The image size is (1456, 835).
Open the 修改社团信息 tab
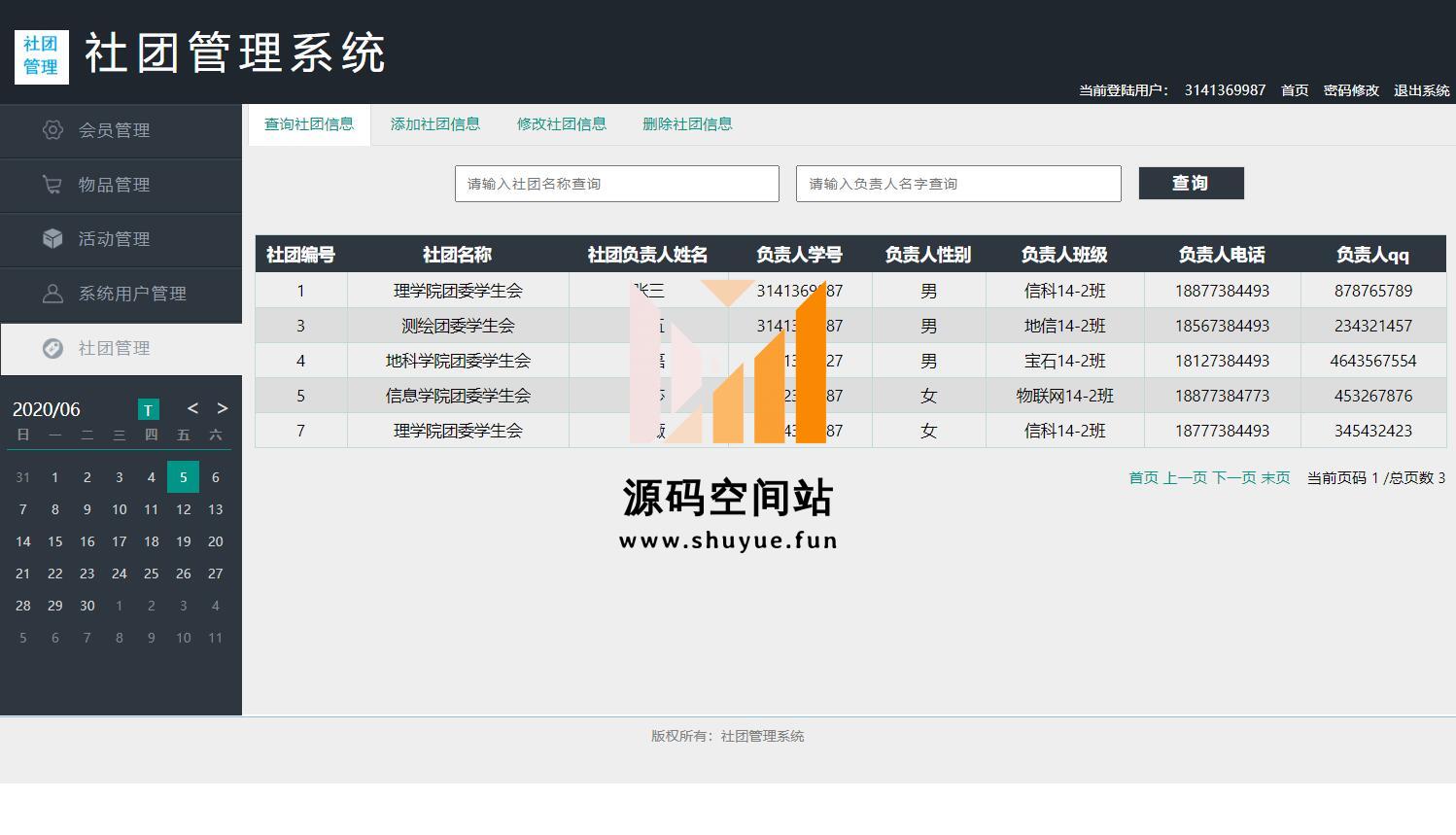[x=561, y=124]
